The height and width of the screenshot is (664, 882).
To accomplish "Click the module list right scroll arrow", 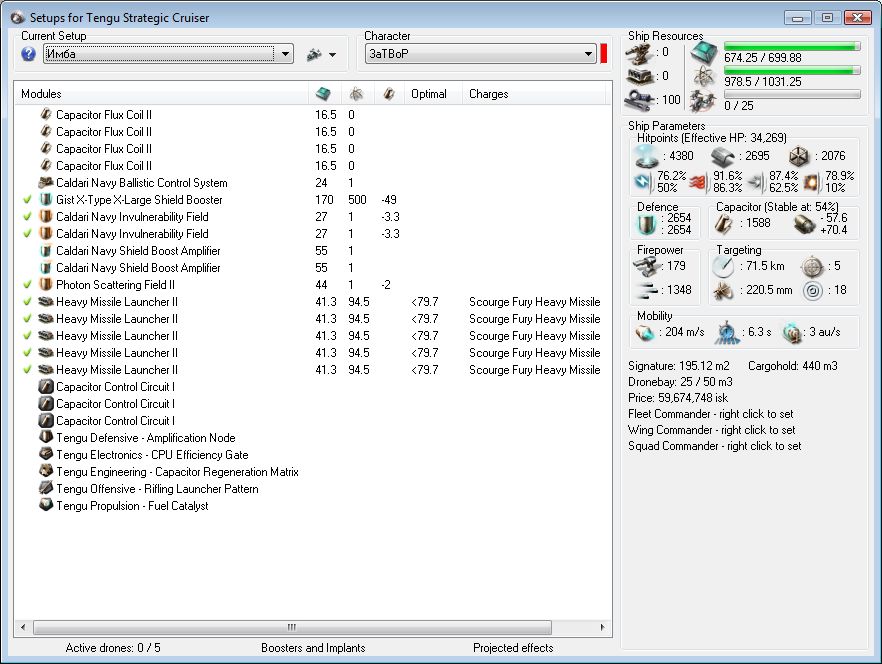I will pos(603,627).
